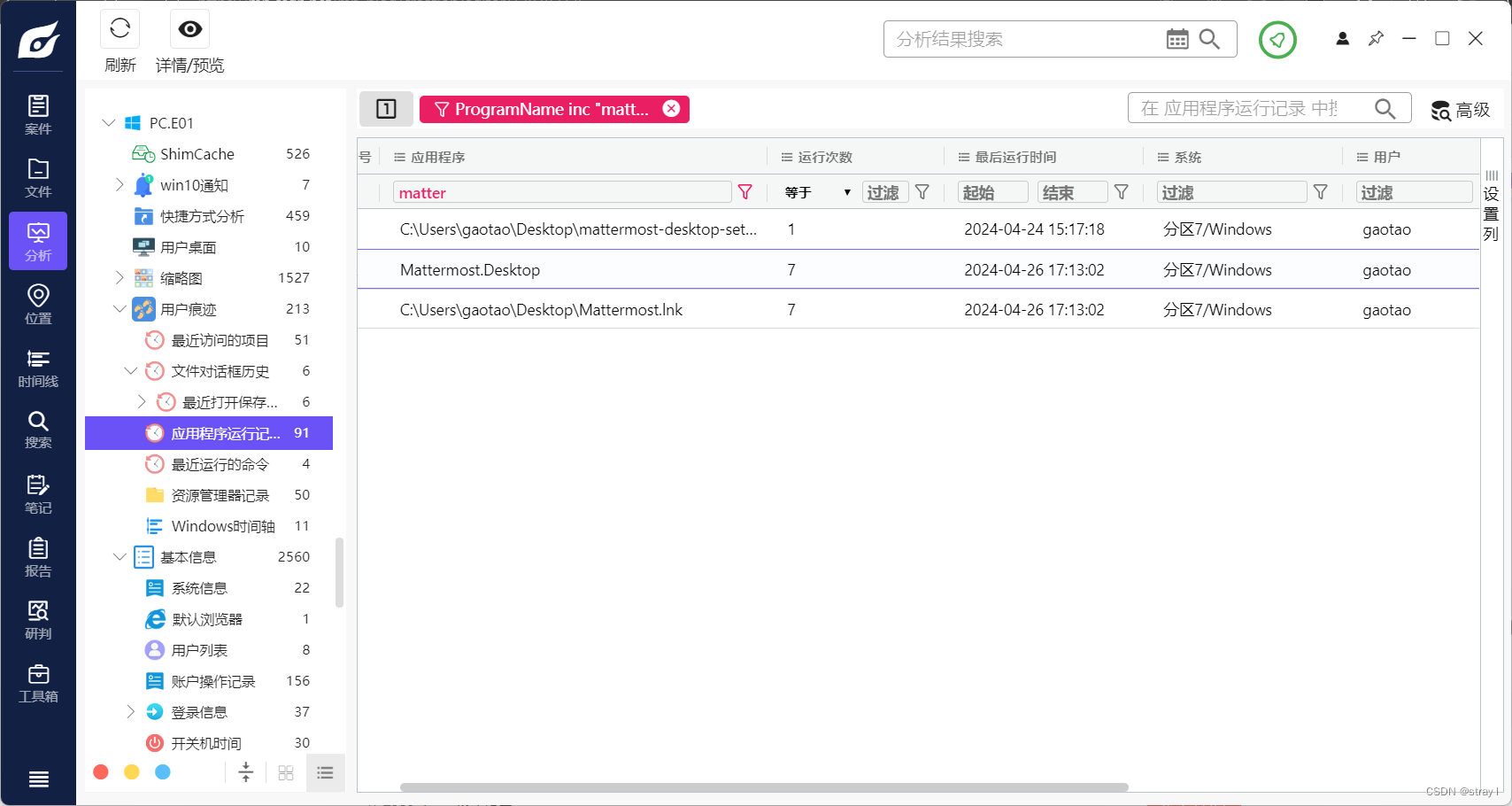Open the 工具箱 (toolbox) sidebar section
Image resolution: width=1512 pixels, height=806 pixels.
[x=38, y=683]
